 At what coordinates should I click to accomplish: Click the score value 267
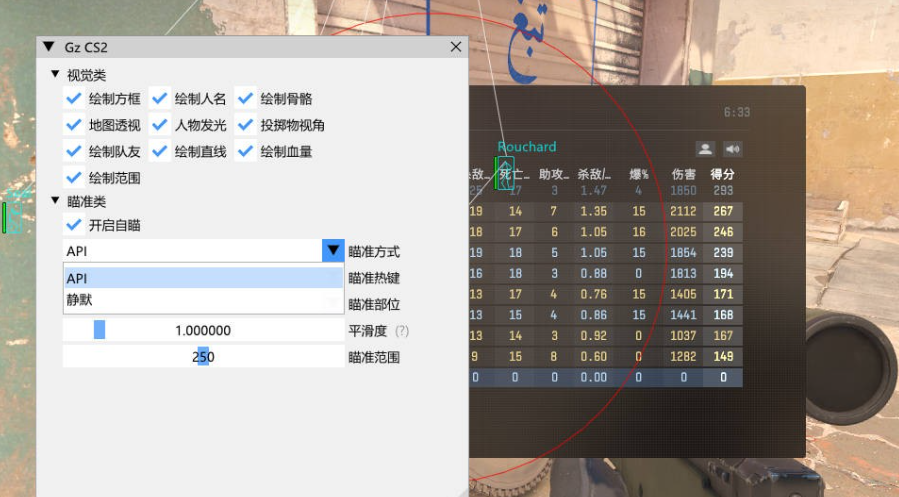723,212
